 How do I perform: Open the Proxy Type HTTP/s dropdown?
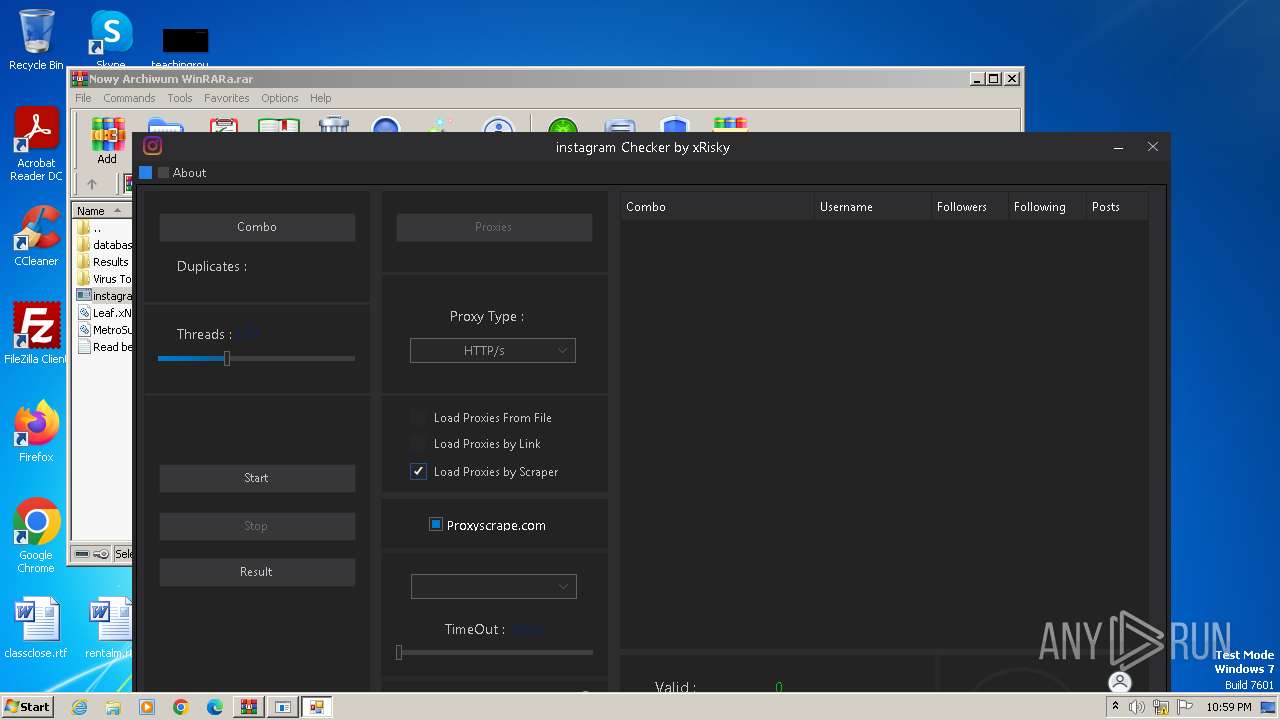pyautogui.click(x=493, y=351)
